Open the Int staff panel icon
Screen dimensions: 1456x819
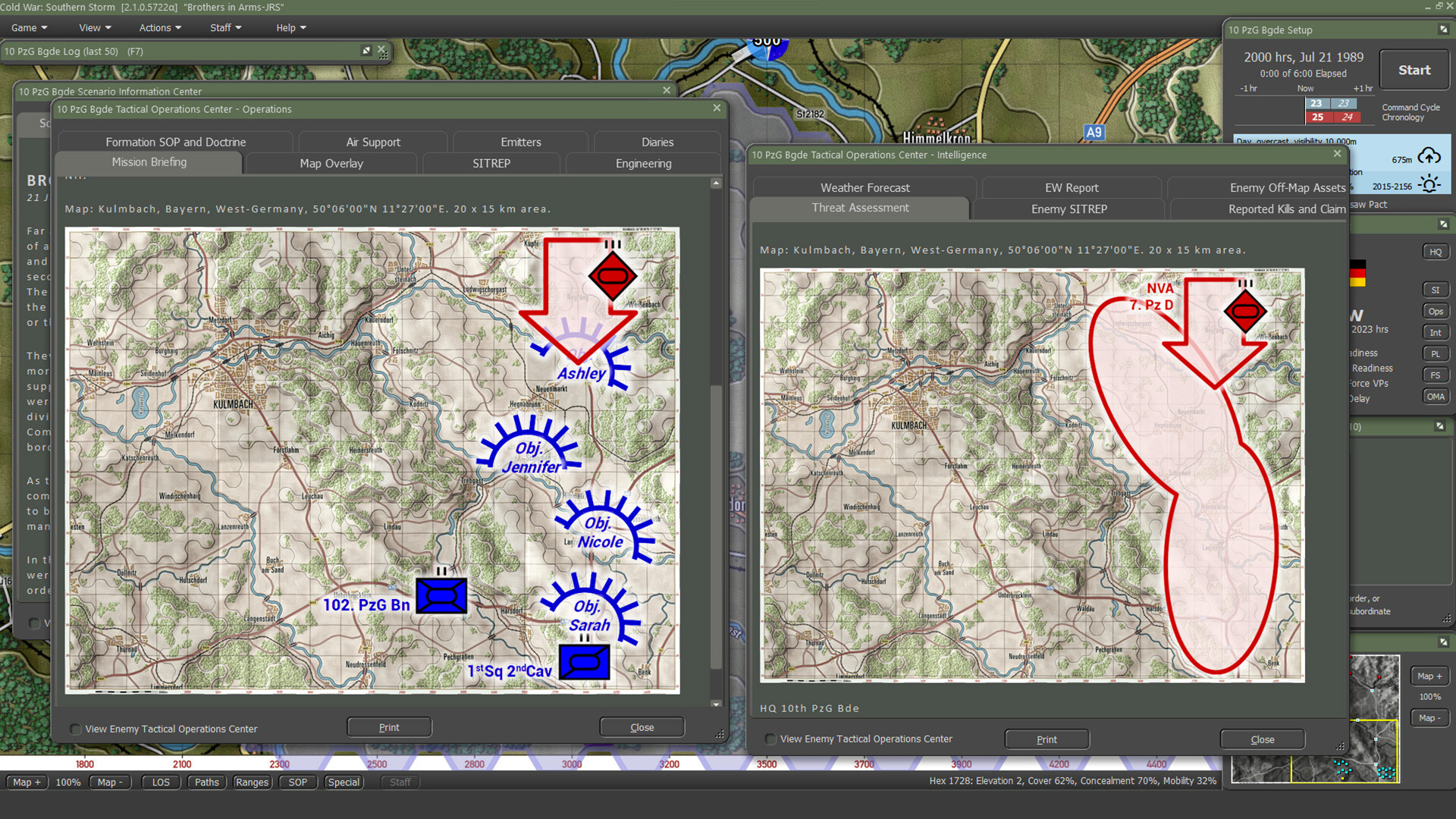1436,332
